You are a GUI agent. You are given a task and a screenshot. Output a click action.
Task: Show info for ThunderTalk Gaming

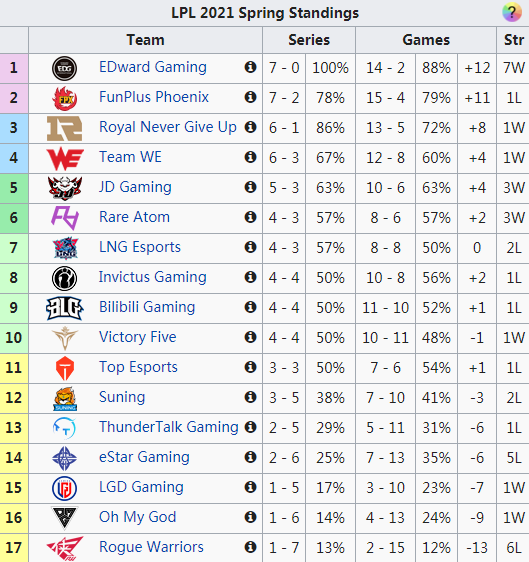coord(251,427)
